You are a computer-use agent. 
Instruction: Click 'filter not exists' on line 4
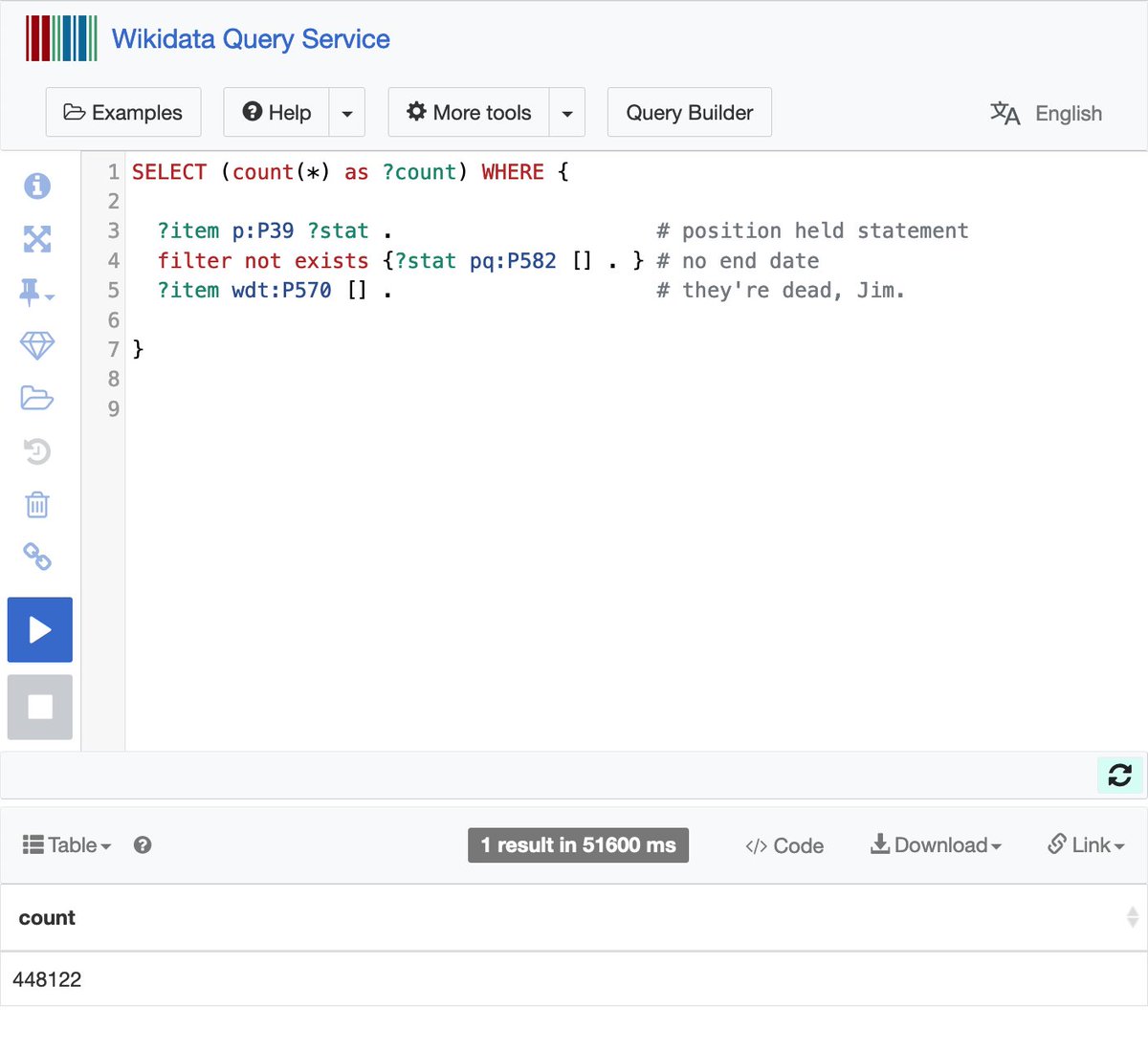pyautogui.click(x=263, y=260)
